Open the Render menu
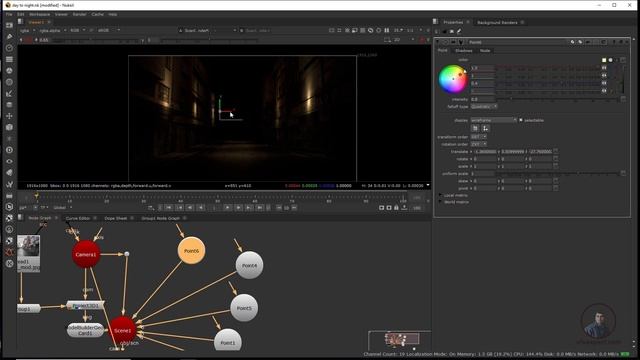This screenshot has height=360, width=640. (x=80, y=14)
